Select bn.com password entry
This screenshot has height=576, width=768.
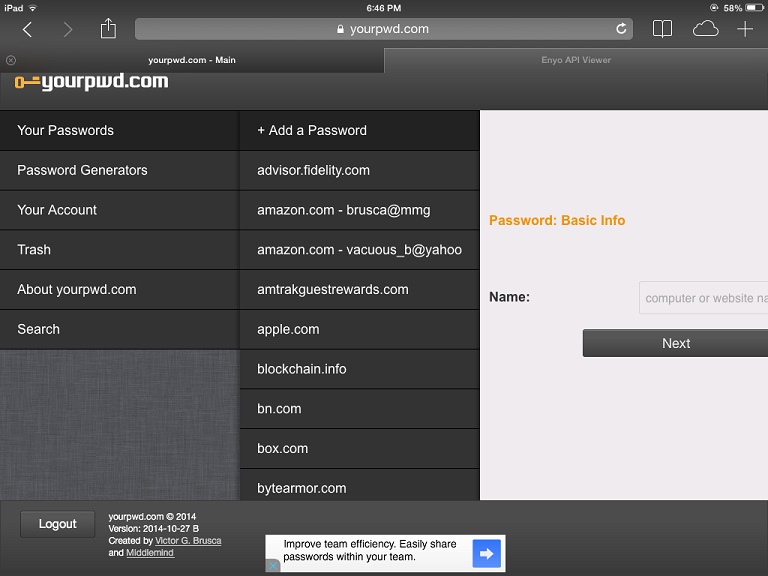(x=360, y=408)
